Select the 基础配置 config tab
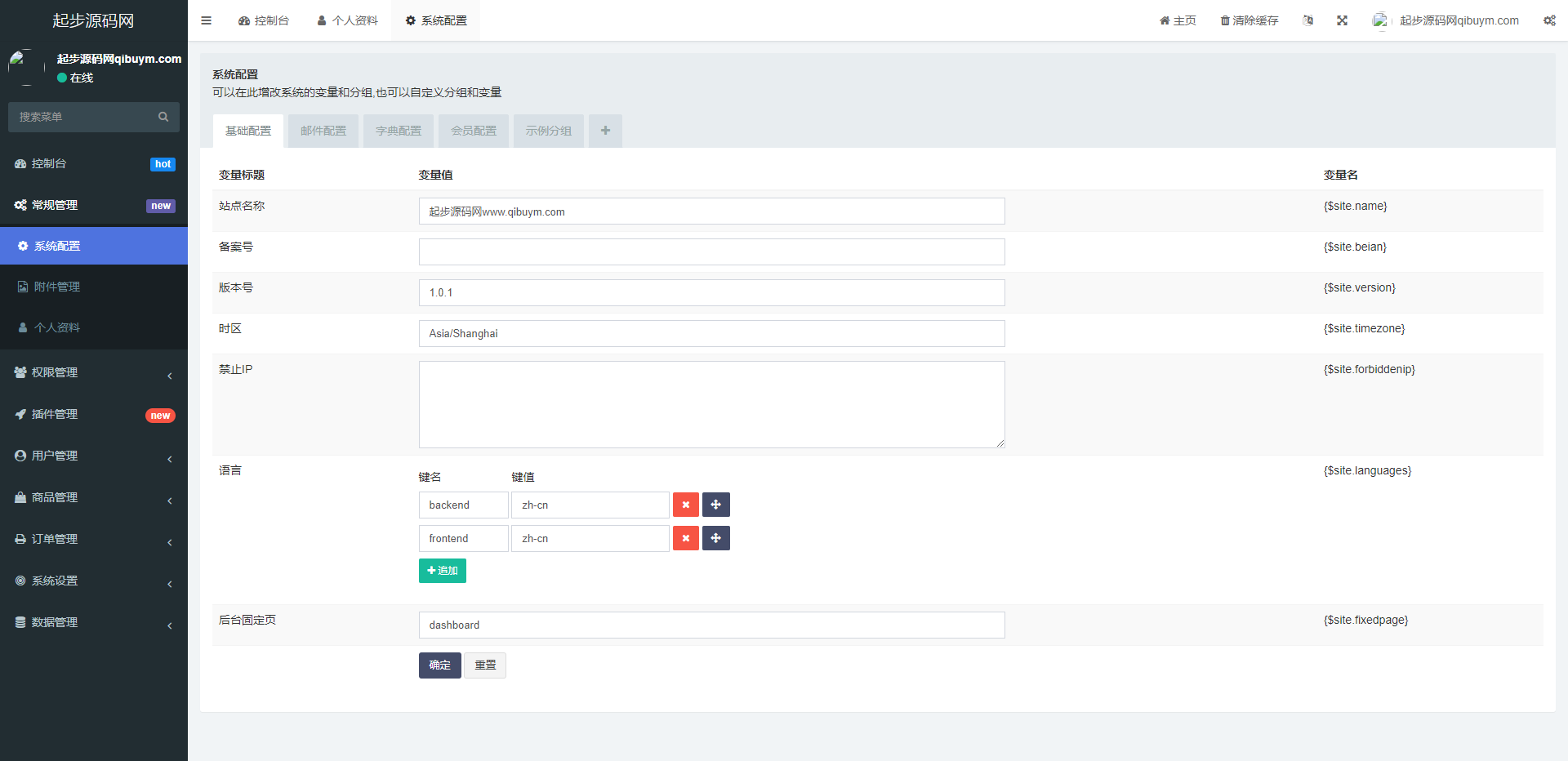This screenshot has width=1568, height=761. (x=248, y=131)
